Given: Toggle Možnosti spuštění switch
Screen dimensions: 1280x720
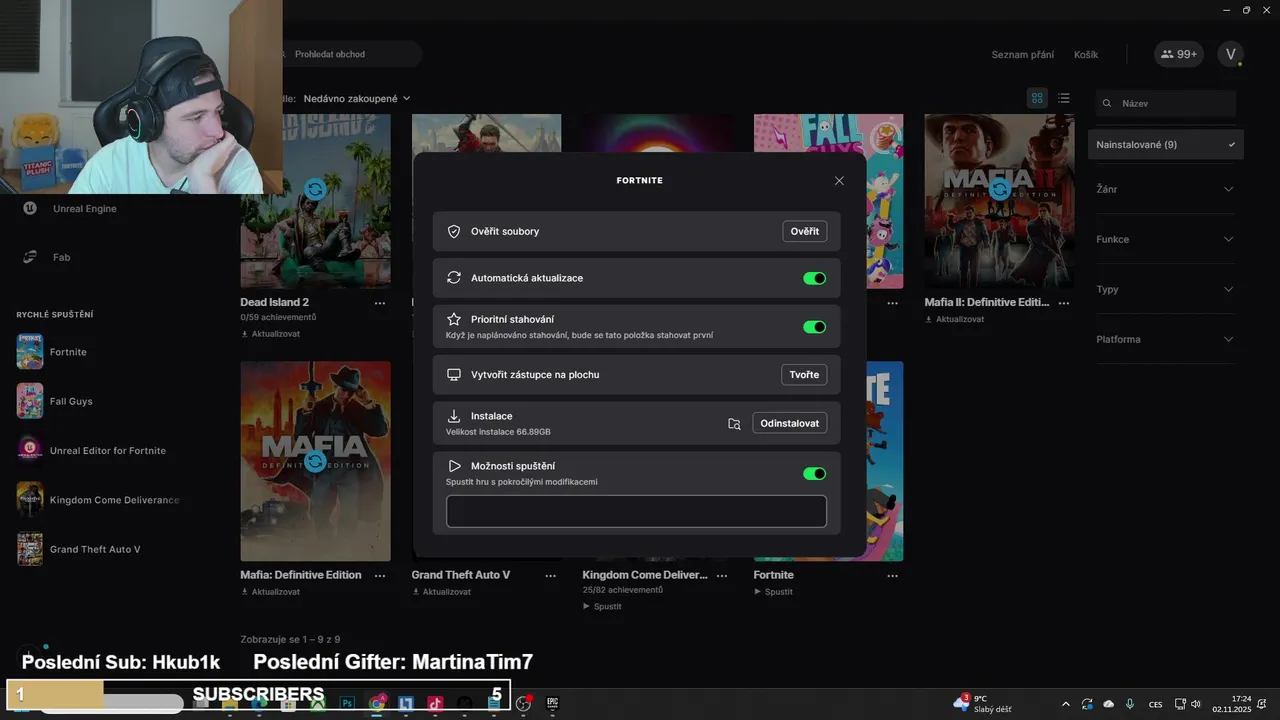Looking at the screenshot, I should (815, 474).
